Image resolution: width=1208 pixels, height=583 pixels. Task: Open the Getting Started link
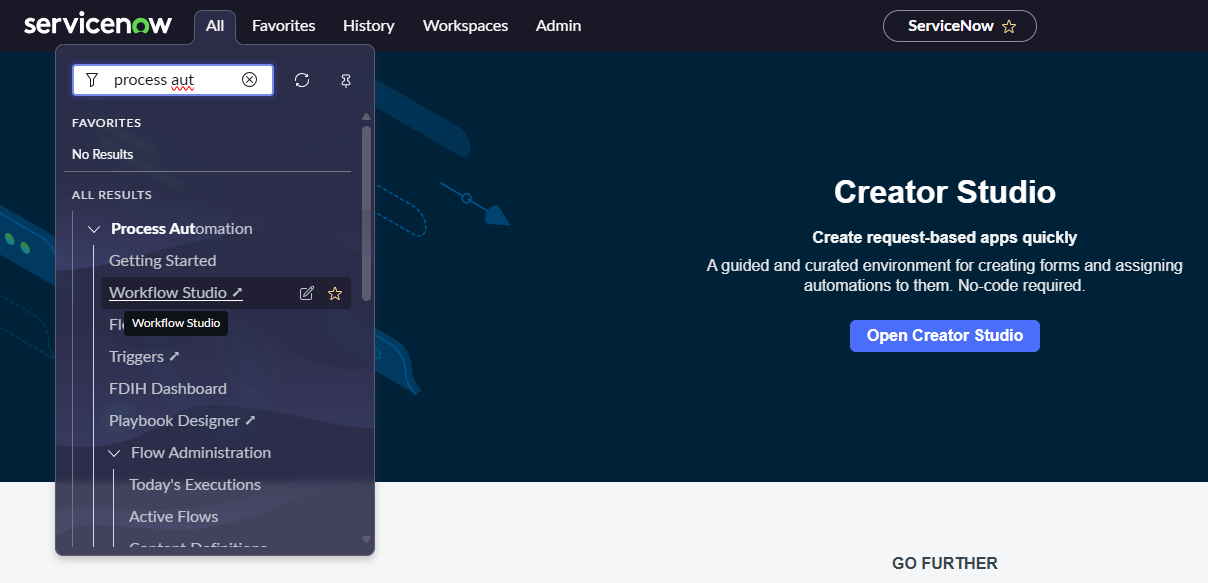162,260
